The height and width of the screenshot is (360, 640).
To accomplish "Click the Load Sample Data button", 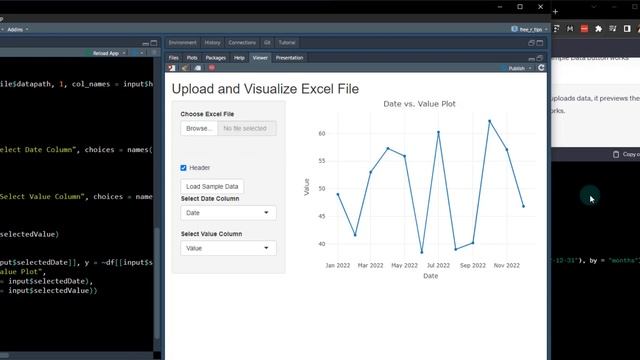I will tap(212, 187).
